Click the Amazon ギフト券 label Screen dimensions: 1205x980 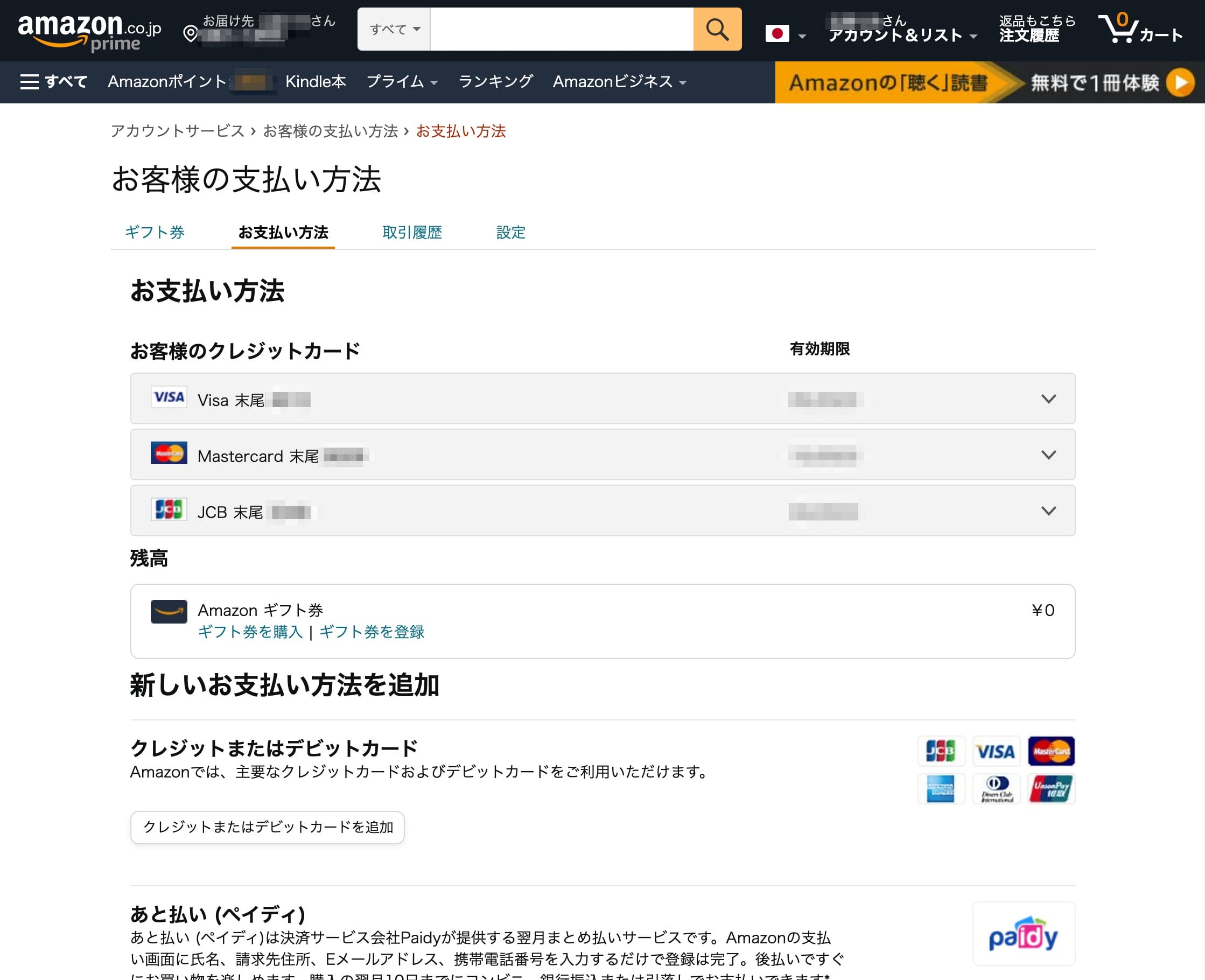coord(260,610)
